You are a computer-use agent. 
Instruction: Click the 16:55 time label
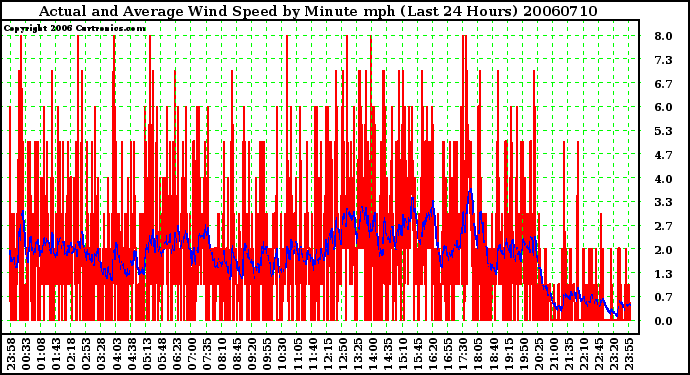pos(448,354)
